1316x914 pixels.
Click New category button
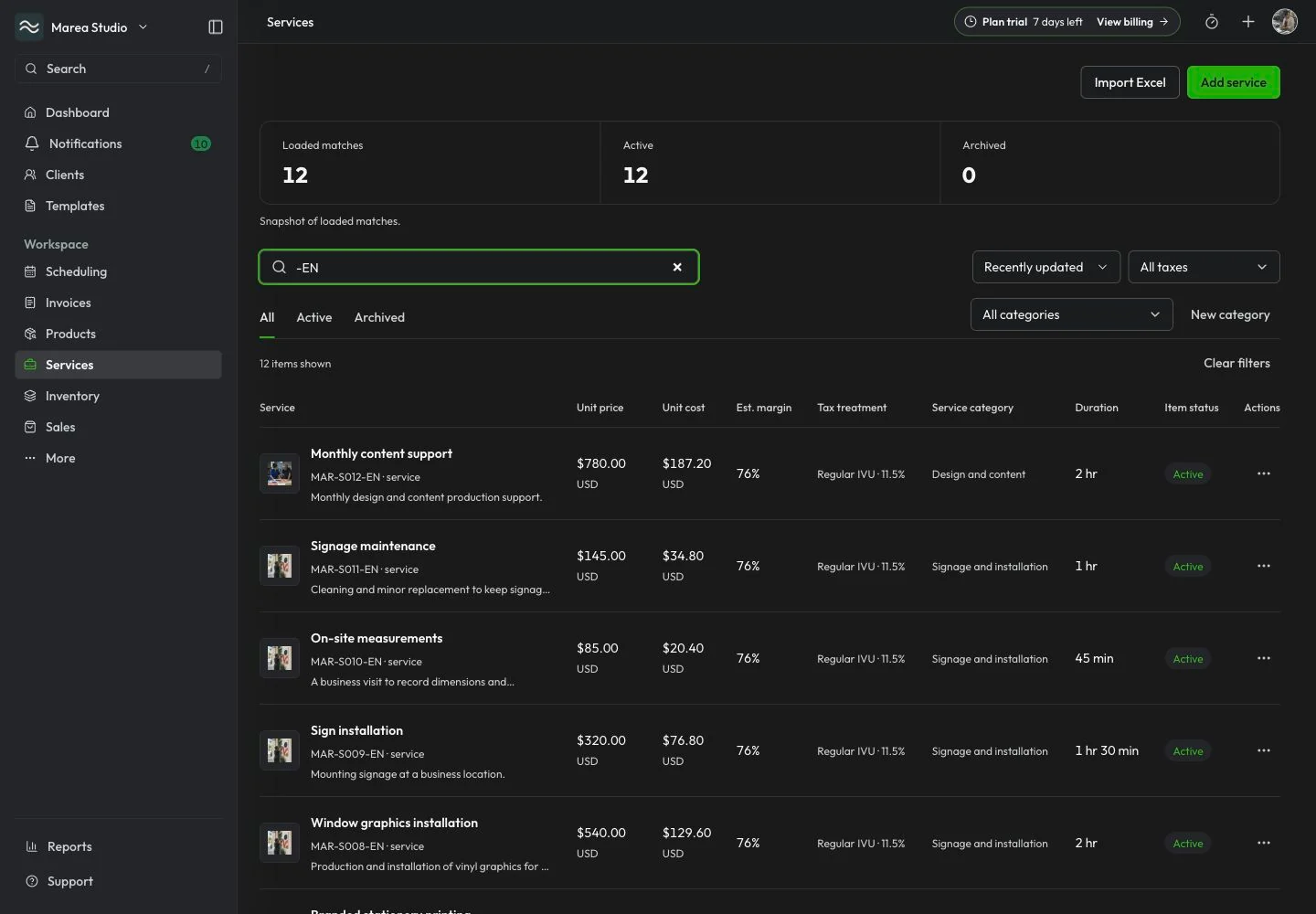[1230, 314]
